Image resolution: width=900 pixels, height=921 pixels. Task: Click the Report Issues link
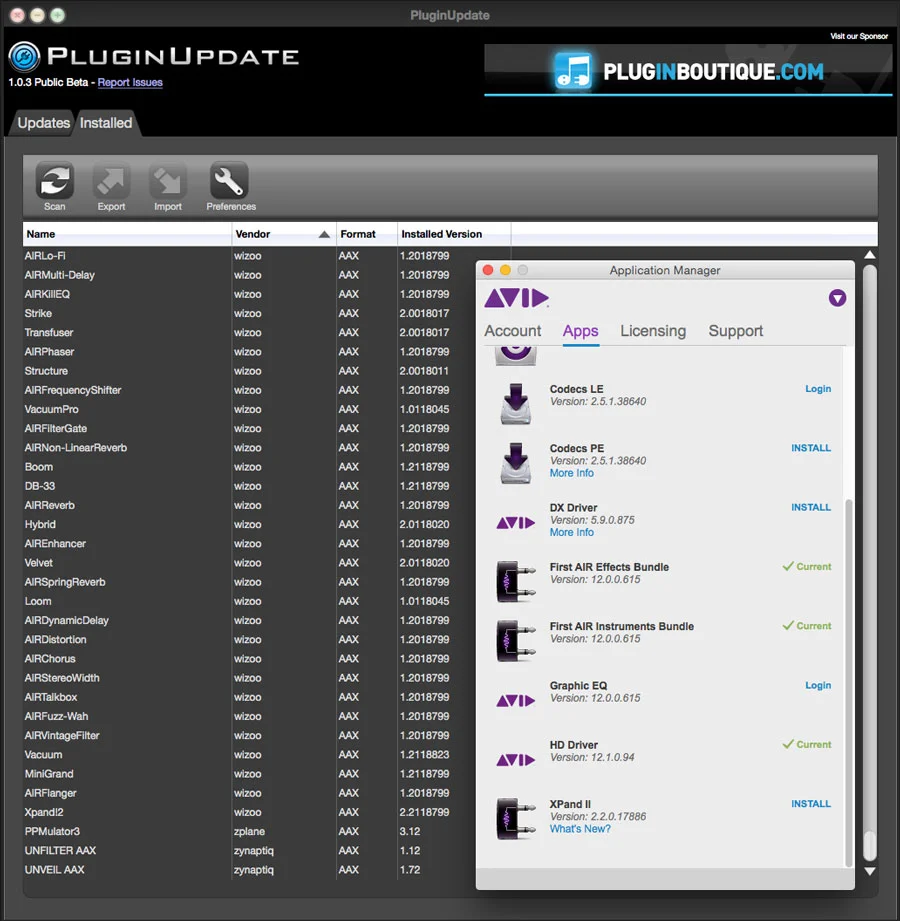coord(130,82)
